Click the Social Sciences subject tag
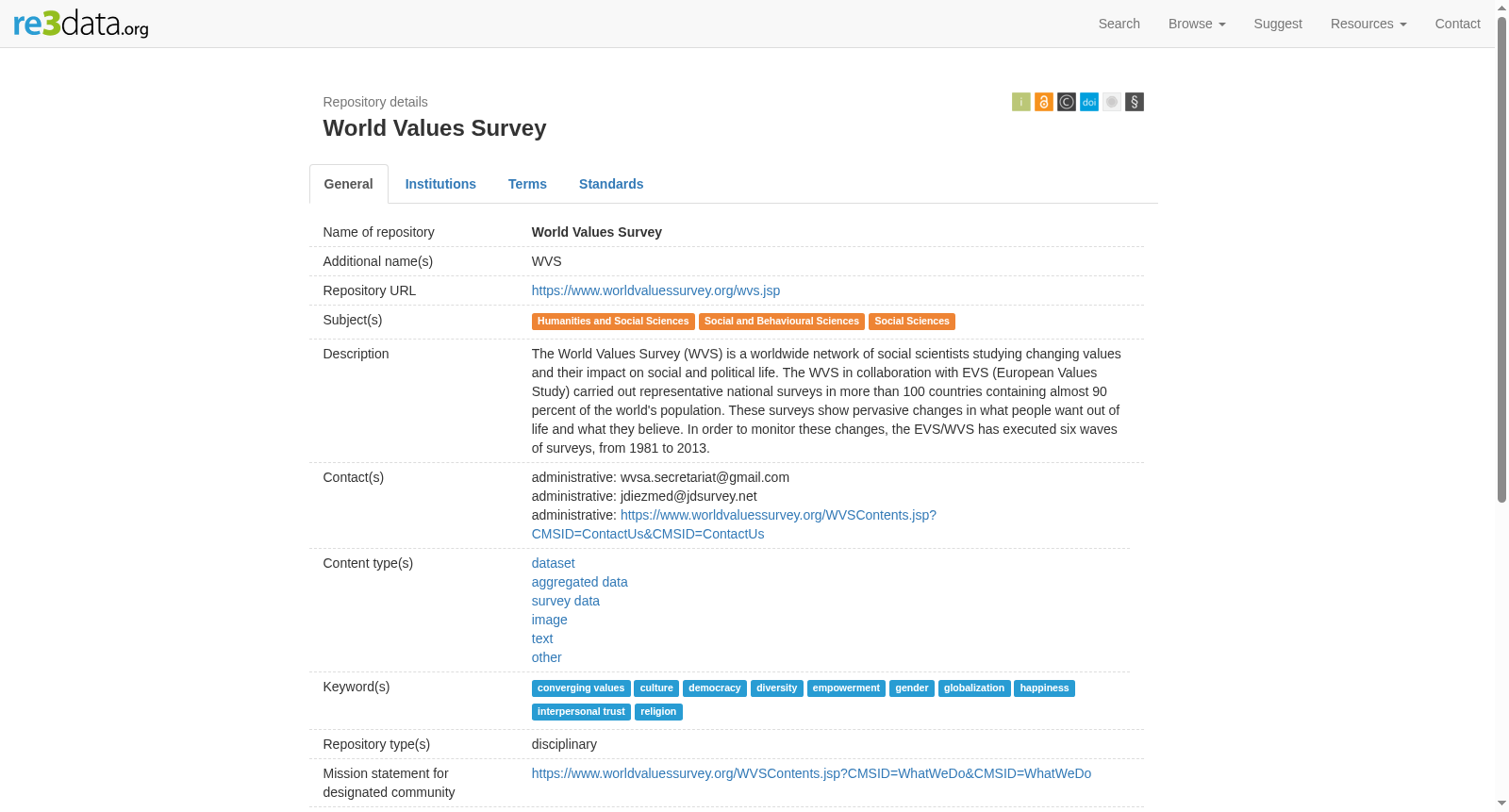 click(x=912, y=322)
